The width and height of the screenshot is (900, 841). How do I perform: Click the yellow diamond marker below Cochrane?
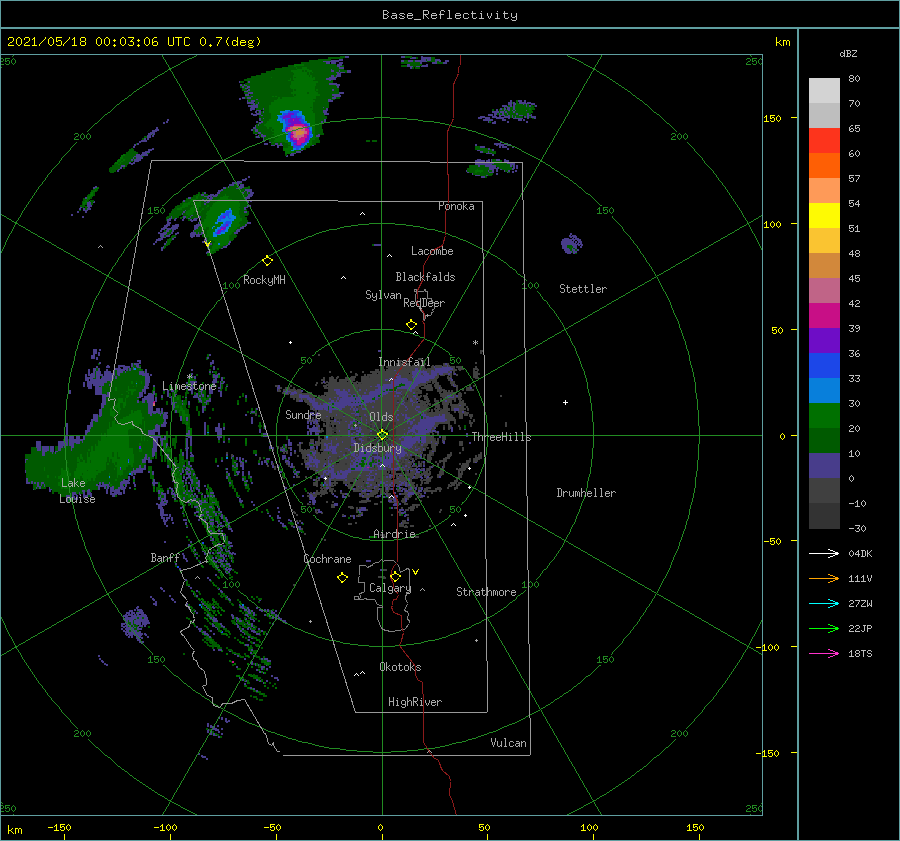(x=342, y=578)
